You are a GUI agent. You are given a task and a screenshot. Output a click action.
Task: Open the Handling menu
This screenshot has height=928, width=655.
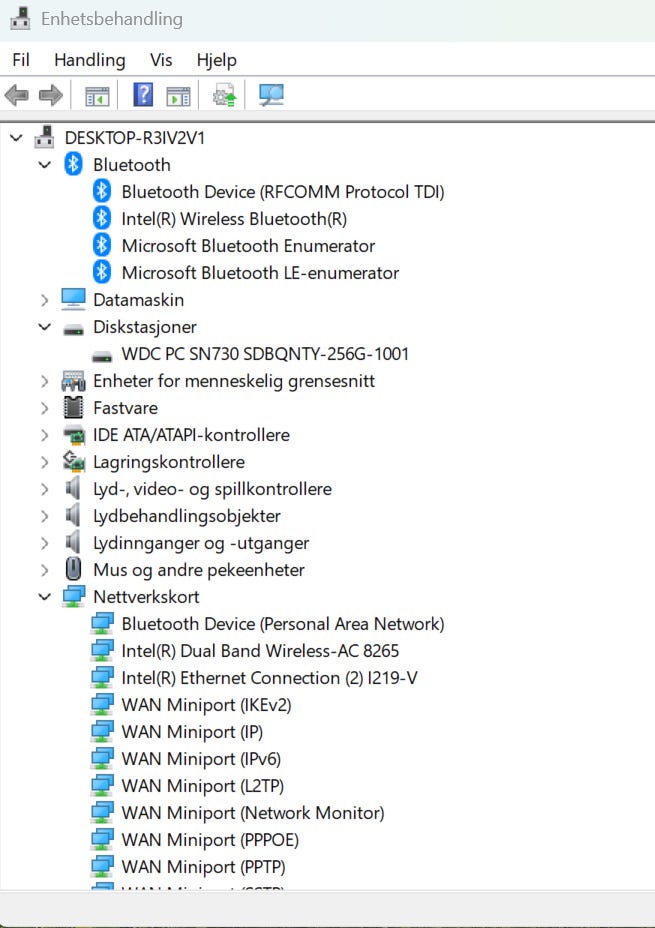click(90, 60)
